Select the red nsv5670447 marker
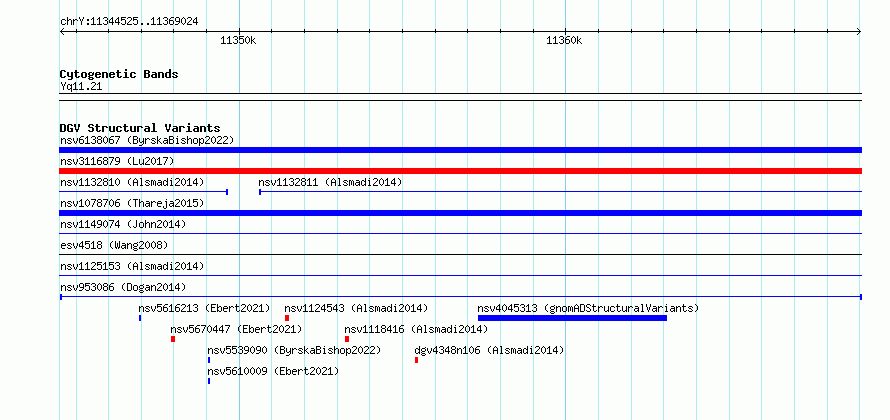Image resolution: width=890 pixels, height=420 pixels. [173, 339]
